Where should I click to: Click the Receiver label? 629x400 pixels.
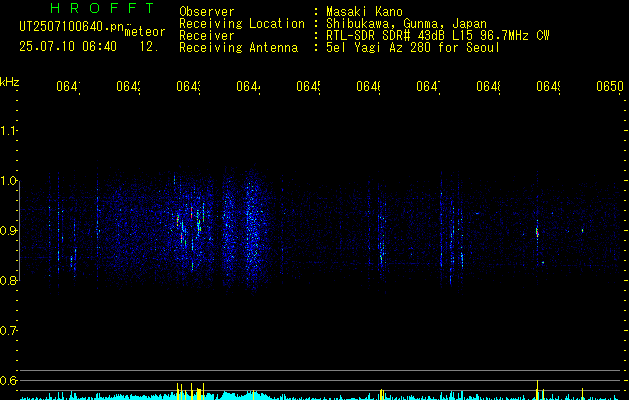(x=207, y=36)
